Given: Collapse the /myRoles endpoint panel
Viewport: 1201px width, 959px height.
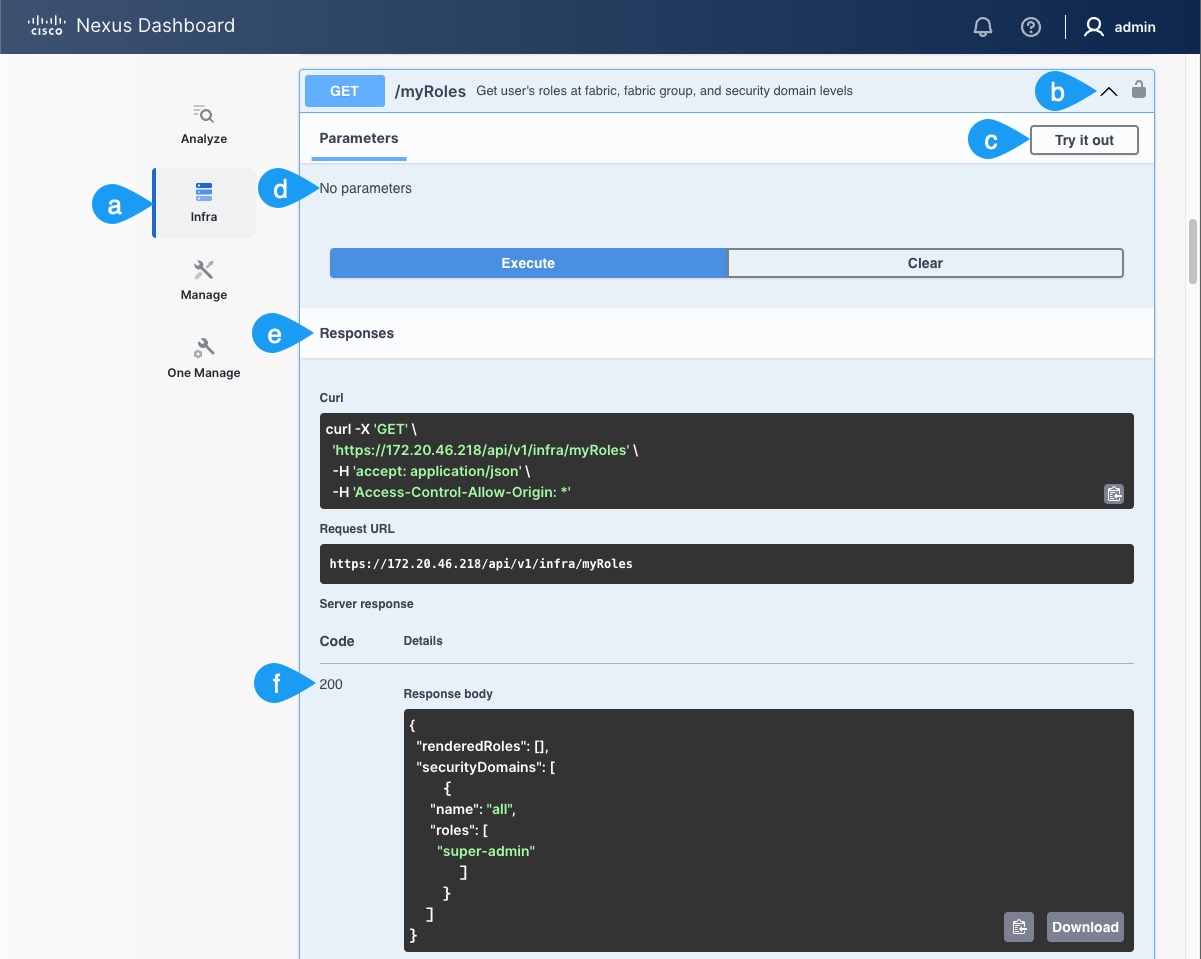Looking at the screenshot, I should pyautogui.click(x=1108, y=90).
